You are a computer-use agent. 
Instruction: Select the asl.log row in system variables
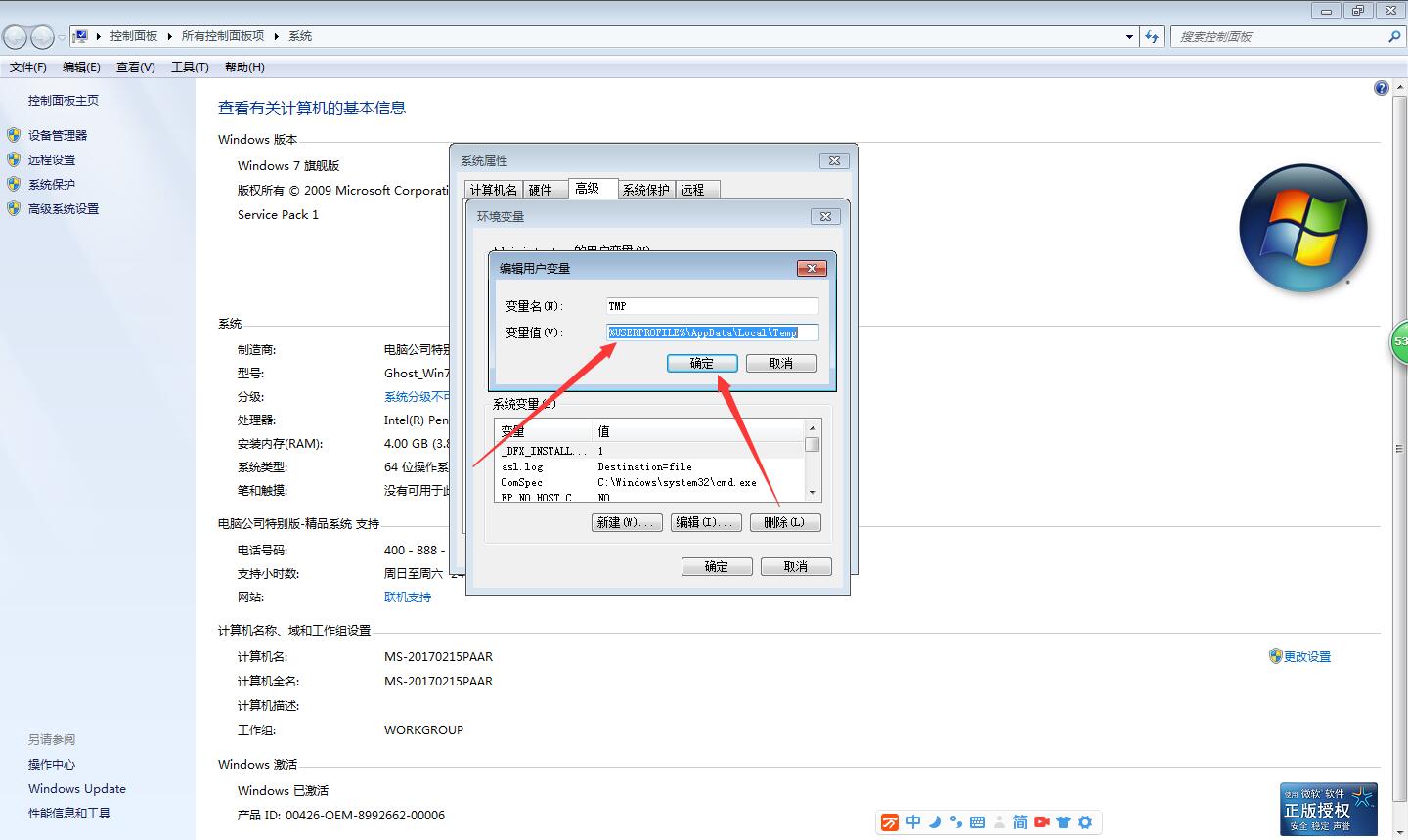pyautogui.click(x=650, y=467)
